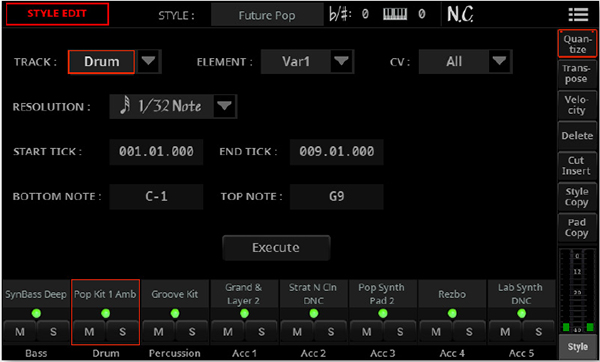The height and width of the screenshot is (362, 600).
Task: Solo the Acc 2 track
Action: point(330,331)
